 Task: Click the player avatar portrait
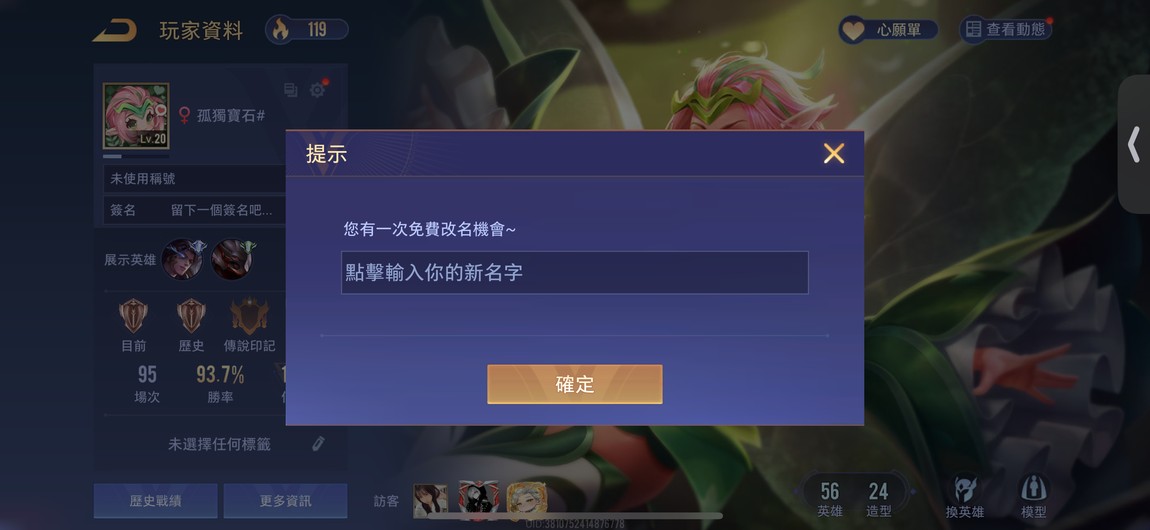coord(136,116)
